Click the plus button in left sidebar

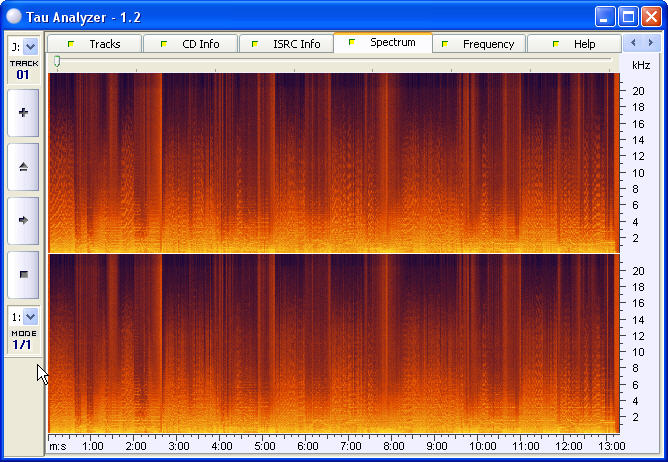click(x=24, y=113)
